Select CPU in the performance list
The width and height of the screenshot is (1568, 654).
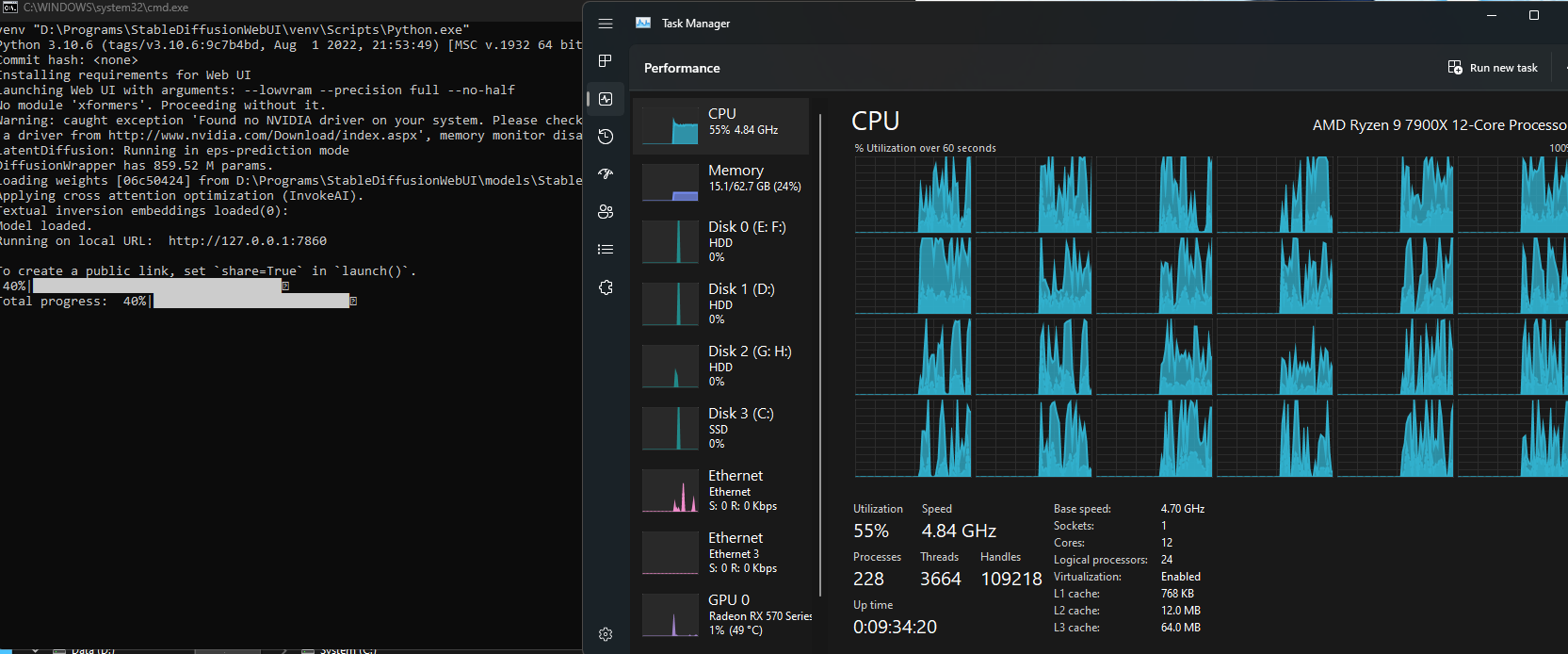point(721,126)
